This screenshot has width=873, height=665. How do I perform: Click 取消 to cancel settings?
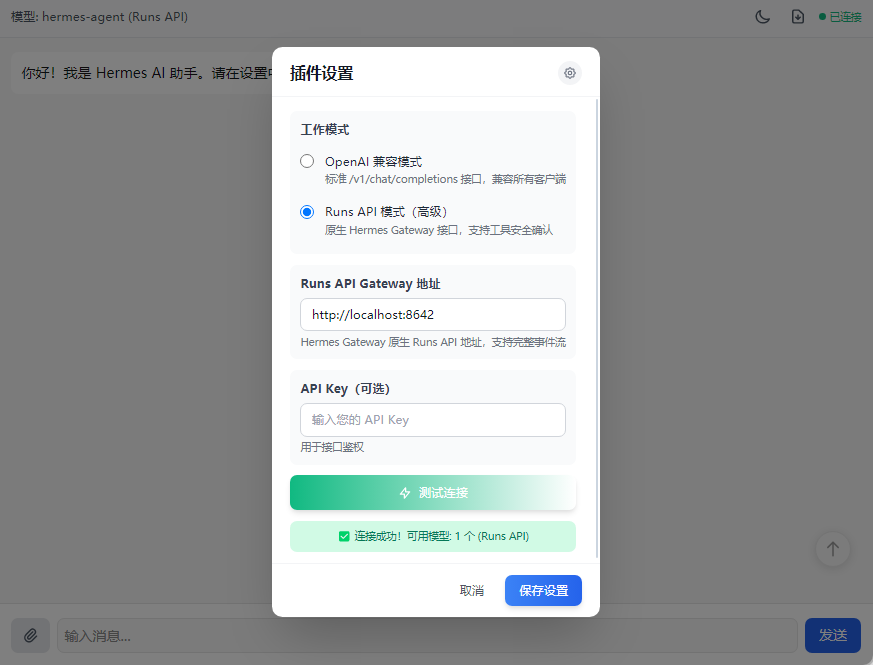pyautogui.click(x=472, y=590)
